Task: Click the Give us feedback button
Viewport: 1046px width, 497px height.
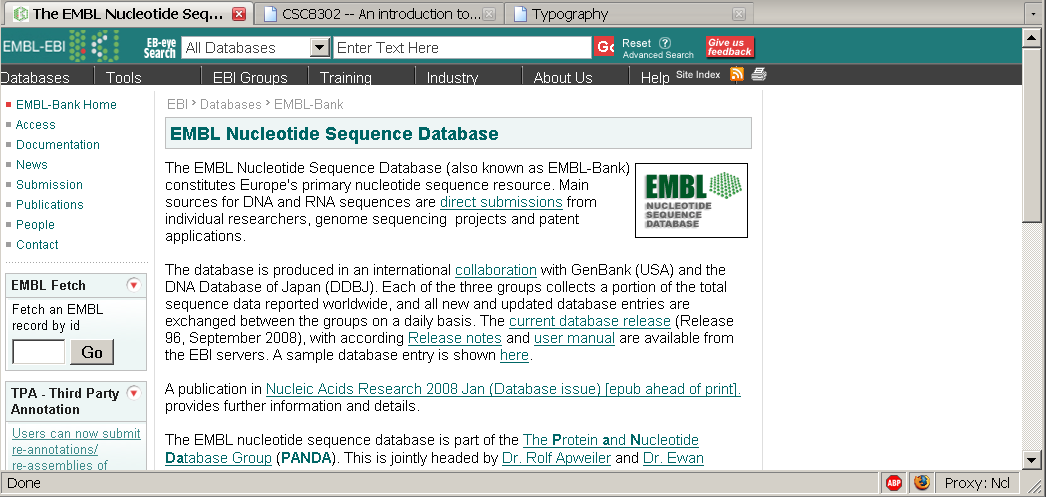Action: click(729, 47)
